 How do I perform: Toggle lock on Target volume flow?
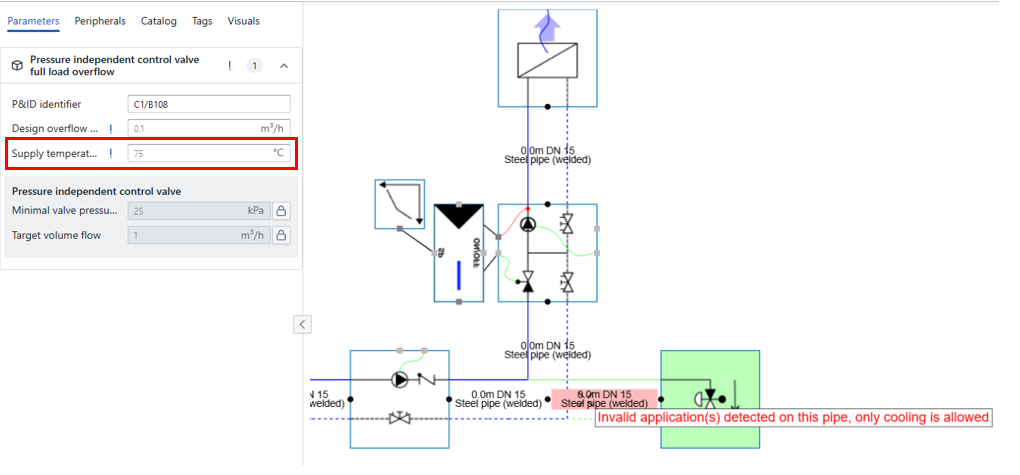click(282, 236)
